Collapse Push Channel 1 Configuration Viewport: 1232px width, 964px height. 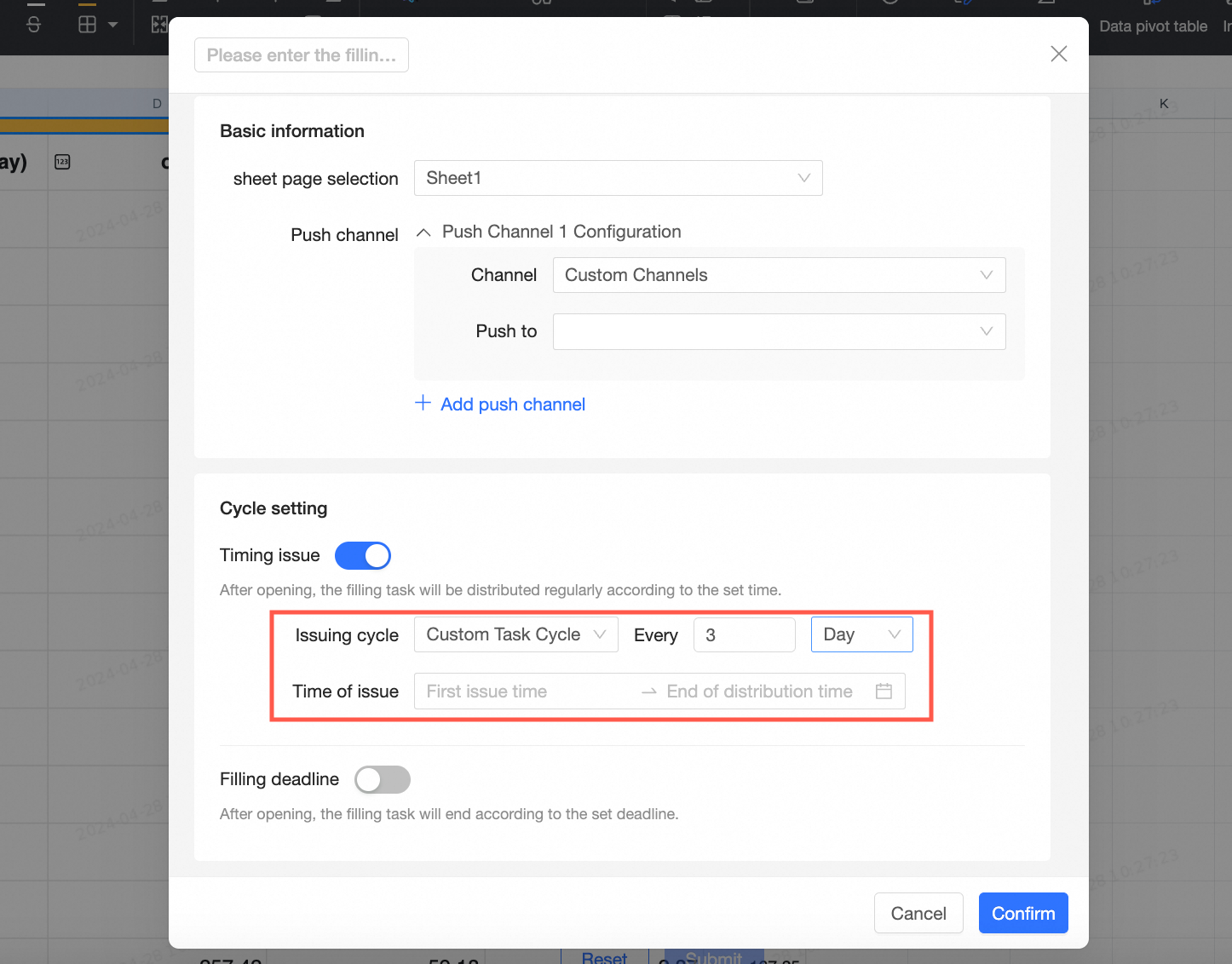(423, 232)
